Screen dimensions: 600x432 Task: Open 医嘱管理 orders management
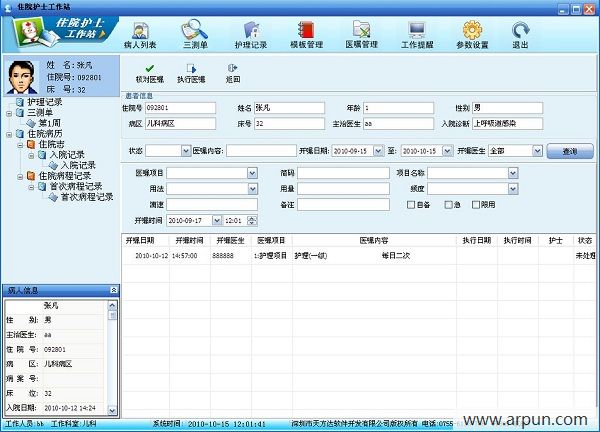(x=362, y=35)
